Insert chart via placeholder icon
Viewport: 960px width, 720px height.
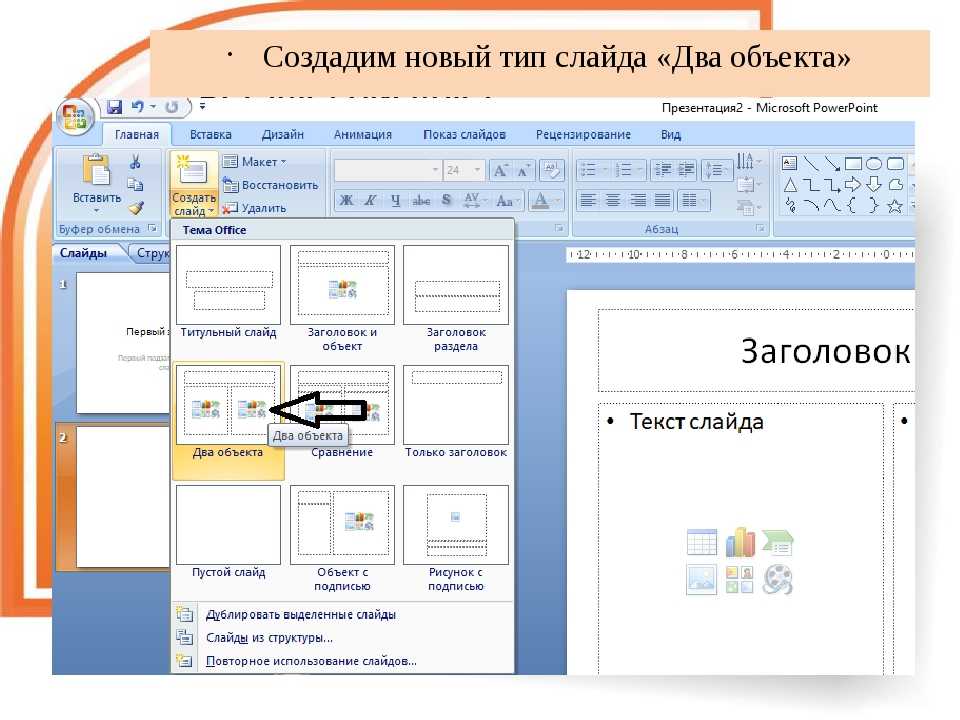740,541
